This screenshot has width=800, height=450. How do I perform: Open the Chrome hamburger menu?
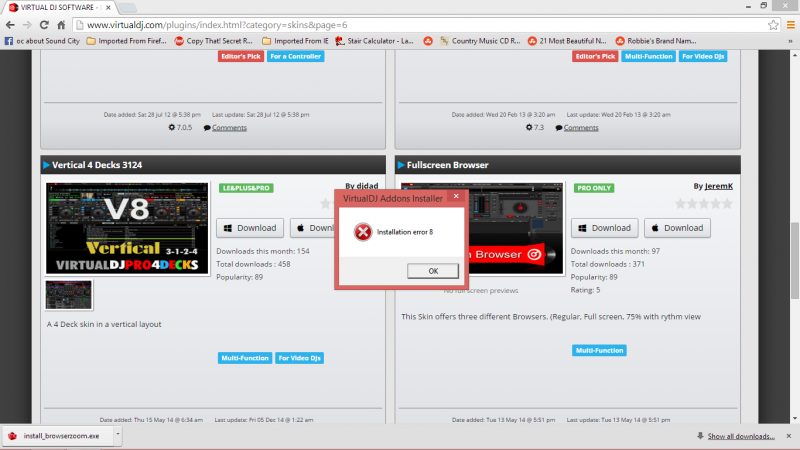pos(790,24)
